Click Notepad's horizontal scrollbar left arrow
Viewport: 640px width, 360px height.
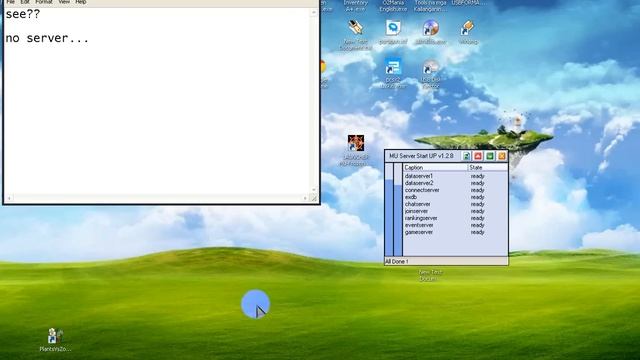[x=9, y=198]
